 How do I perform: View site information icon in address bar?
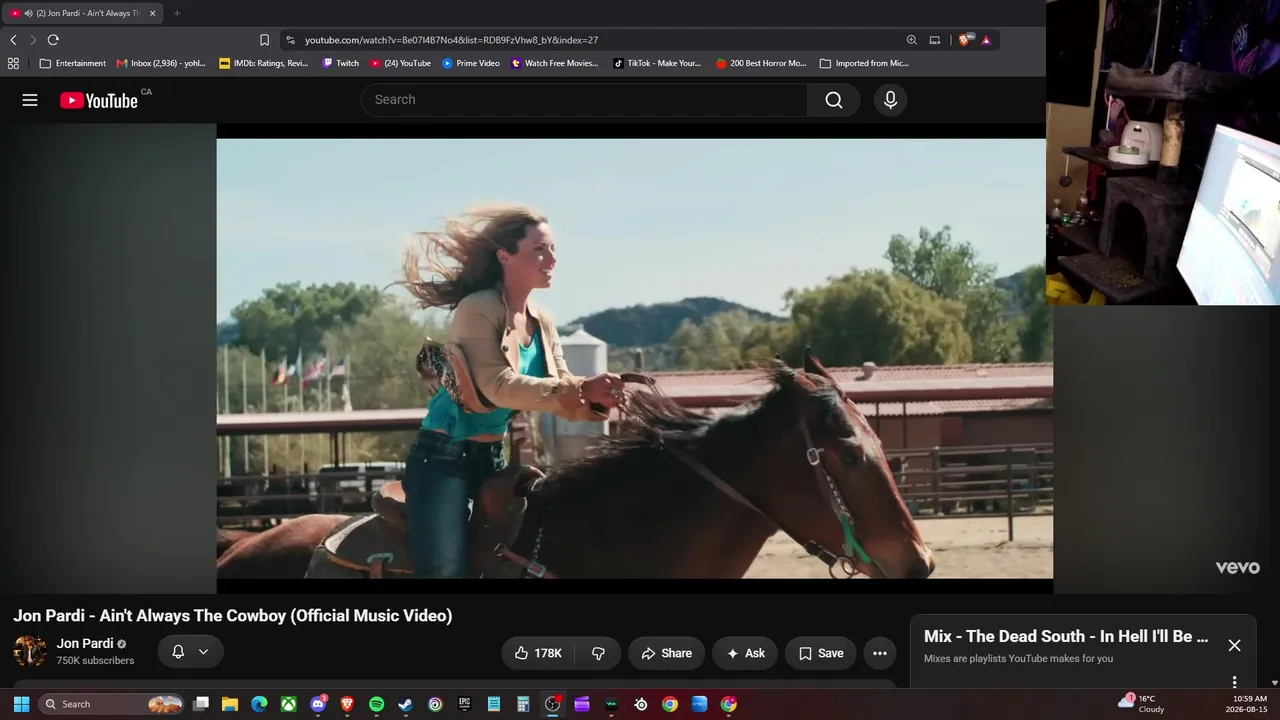290,40
